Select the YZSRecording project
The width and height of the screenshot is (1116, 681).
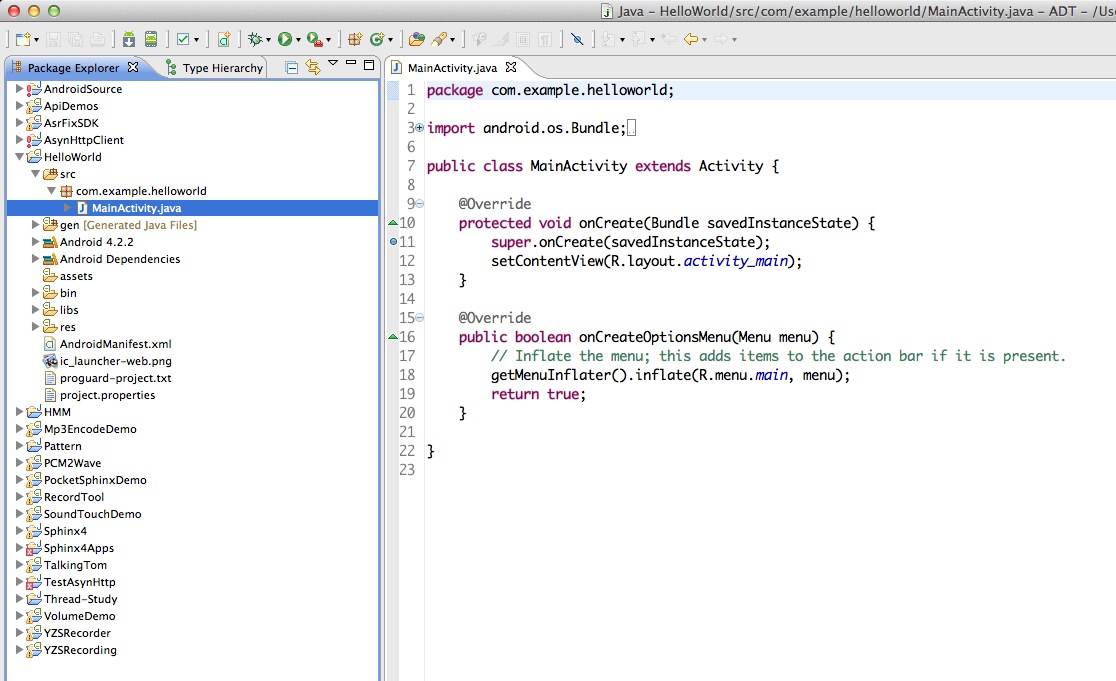80,650
